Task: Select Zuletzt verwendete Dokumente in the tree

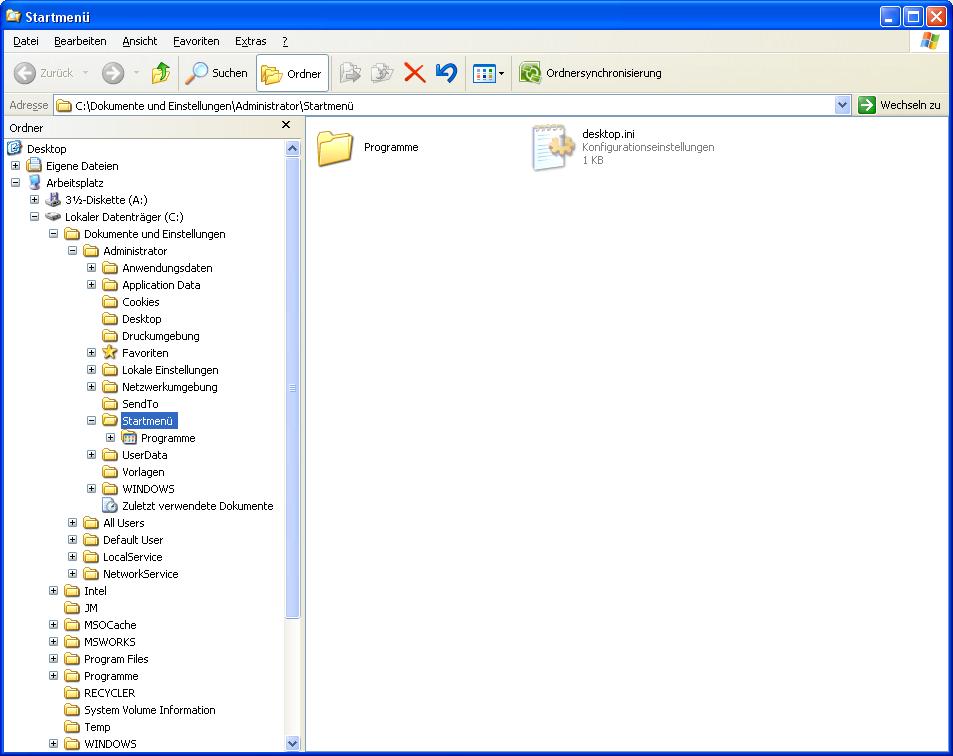Action: pyautogui.click(x=197, y=506)
